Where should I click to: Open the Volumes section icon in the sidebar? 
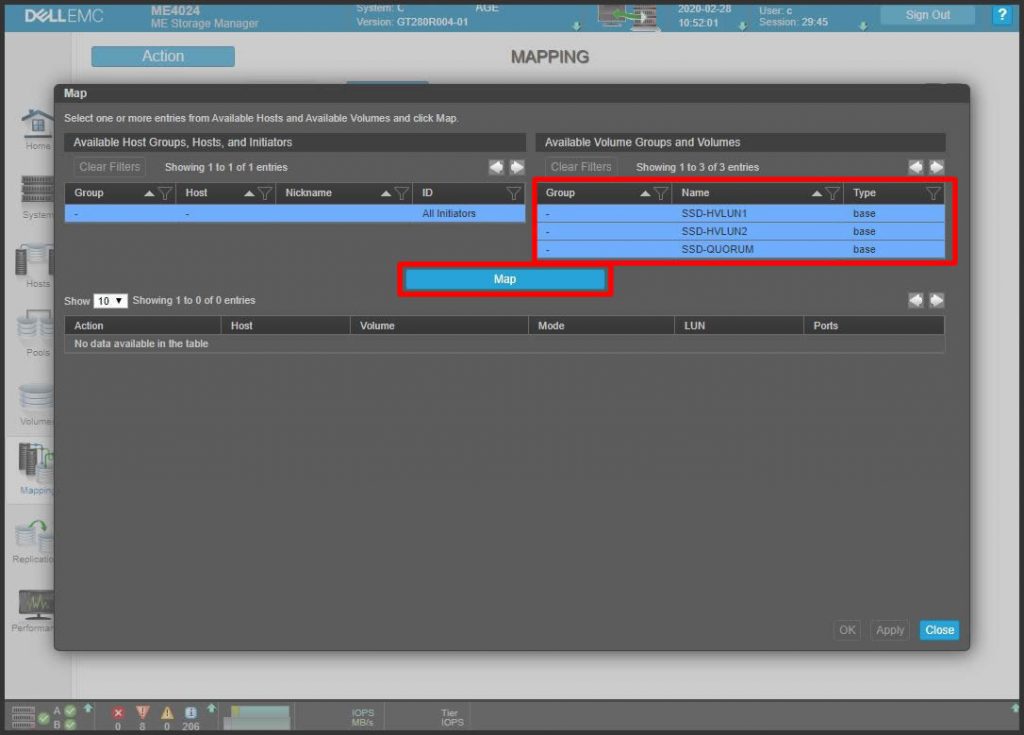click(x=36, y=397)
